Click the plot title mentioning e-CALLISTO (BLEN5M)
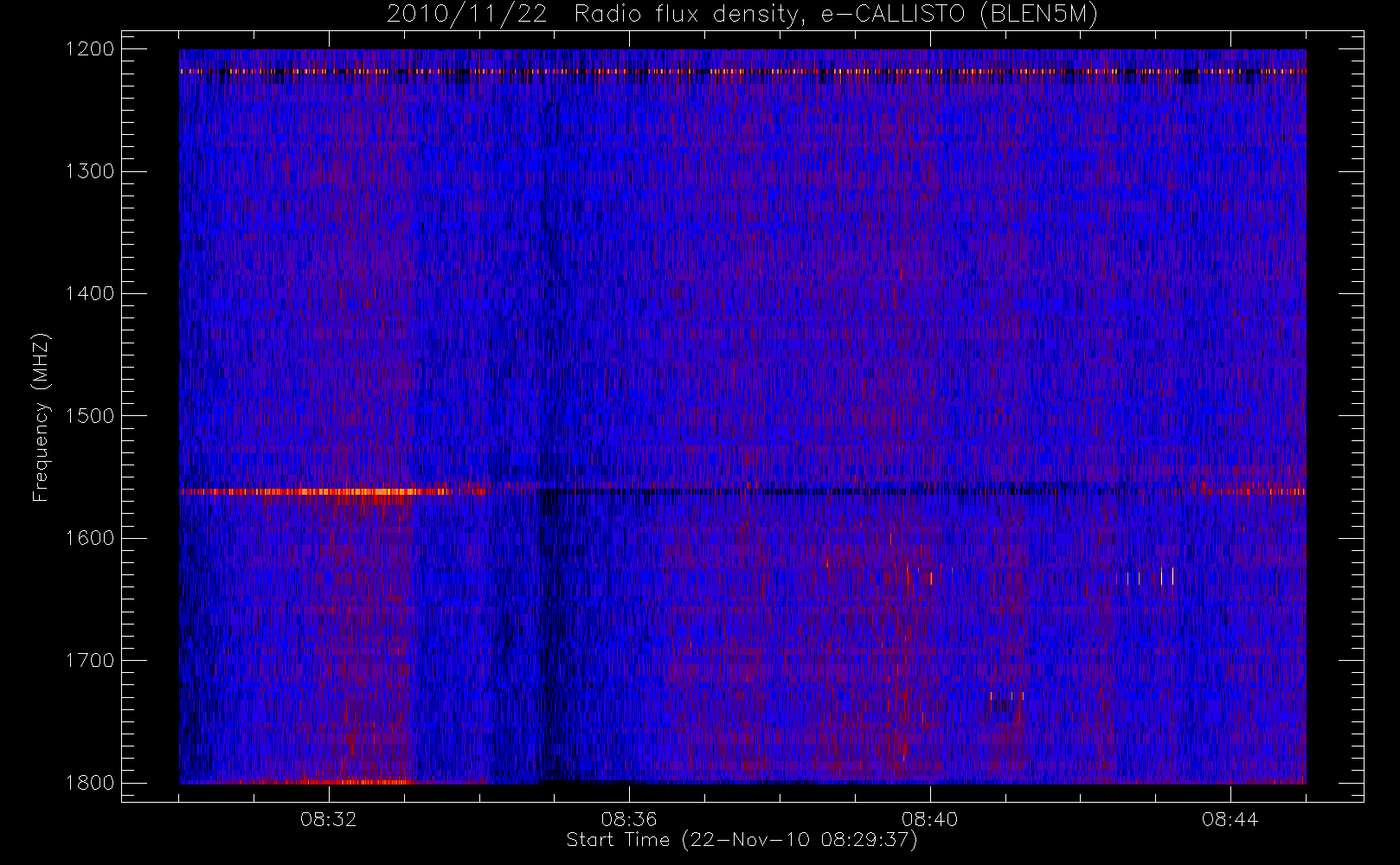1400x865 pixels. 742,15
